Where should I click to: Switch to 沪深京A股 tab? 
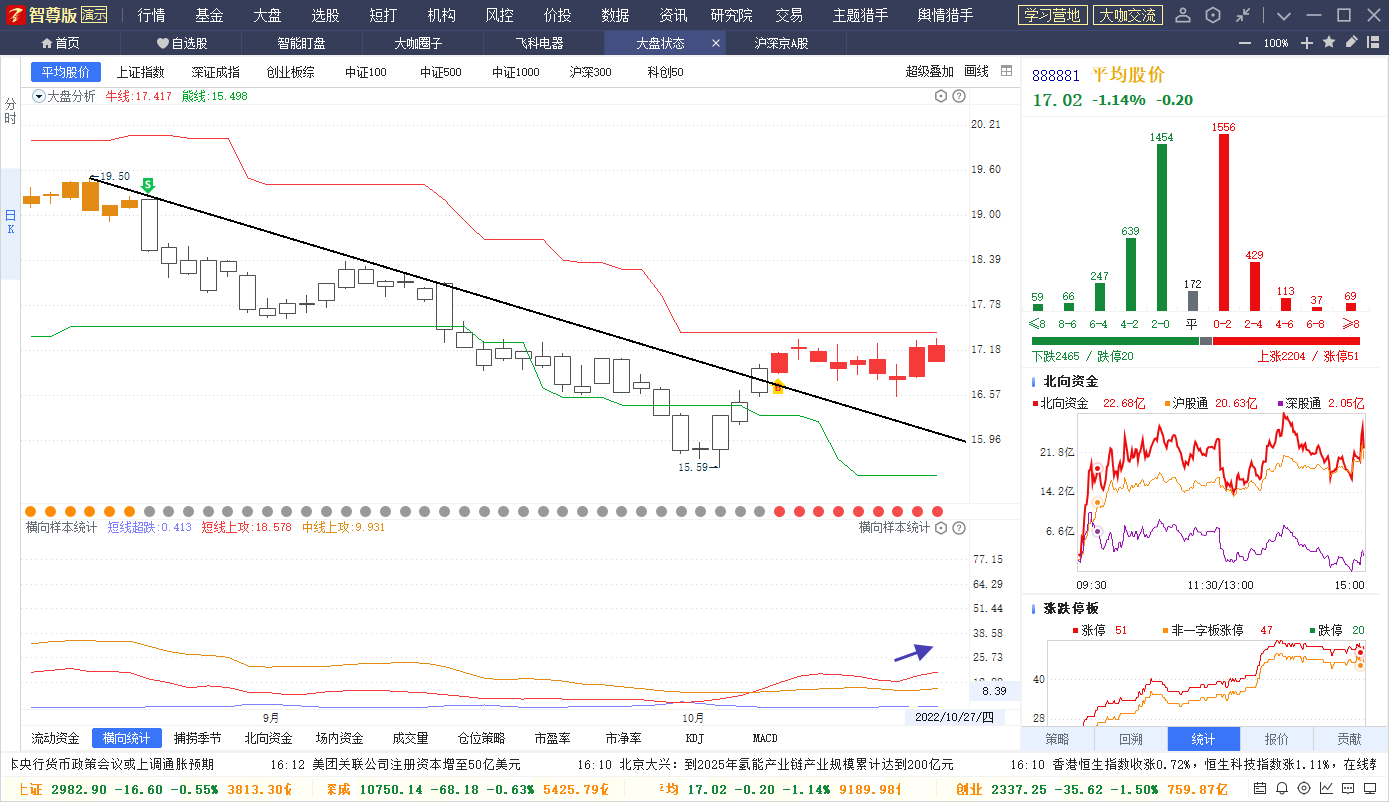tap(781, 43)
